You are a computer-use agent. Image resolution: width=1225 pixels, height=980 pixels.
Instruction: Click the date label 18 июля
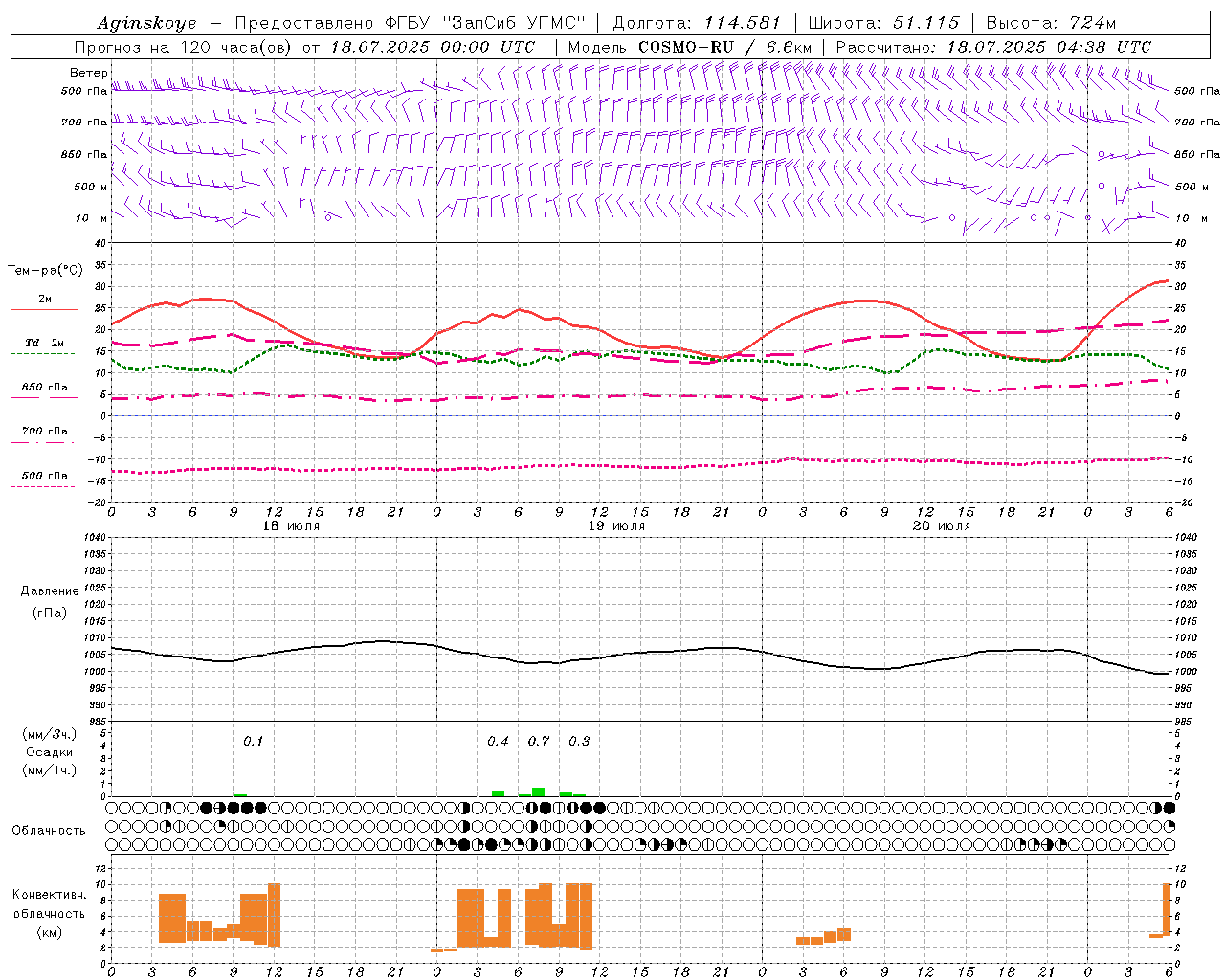[x=291, y=526]
